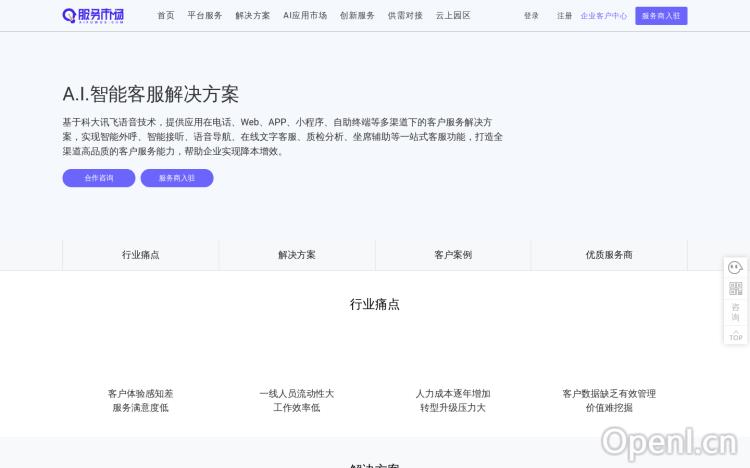Expand the 创新服务 navigation menu
This screenshot has height=468, width=750.
click(357, 16)
